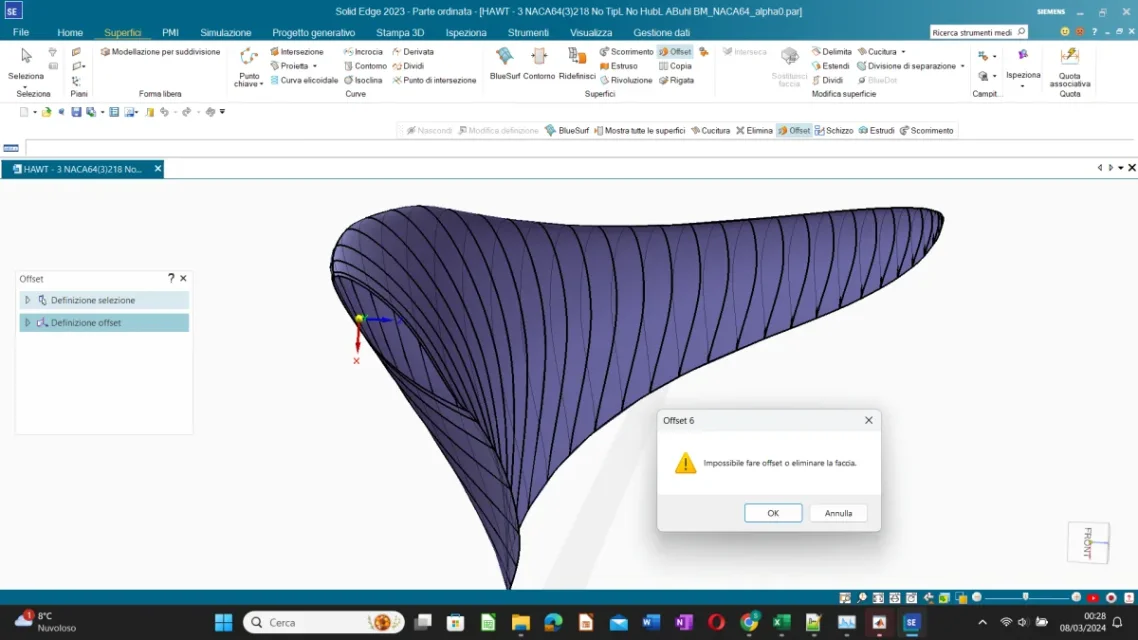Click Elimina in the command bar
The width and height of the screenshot is (1138, 640).
tap(754, 131)
